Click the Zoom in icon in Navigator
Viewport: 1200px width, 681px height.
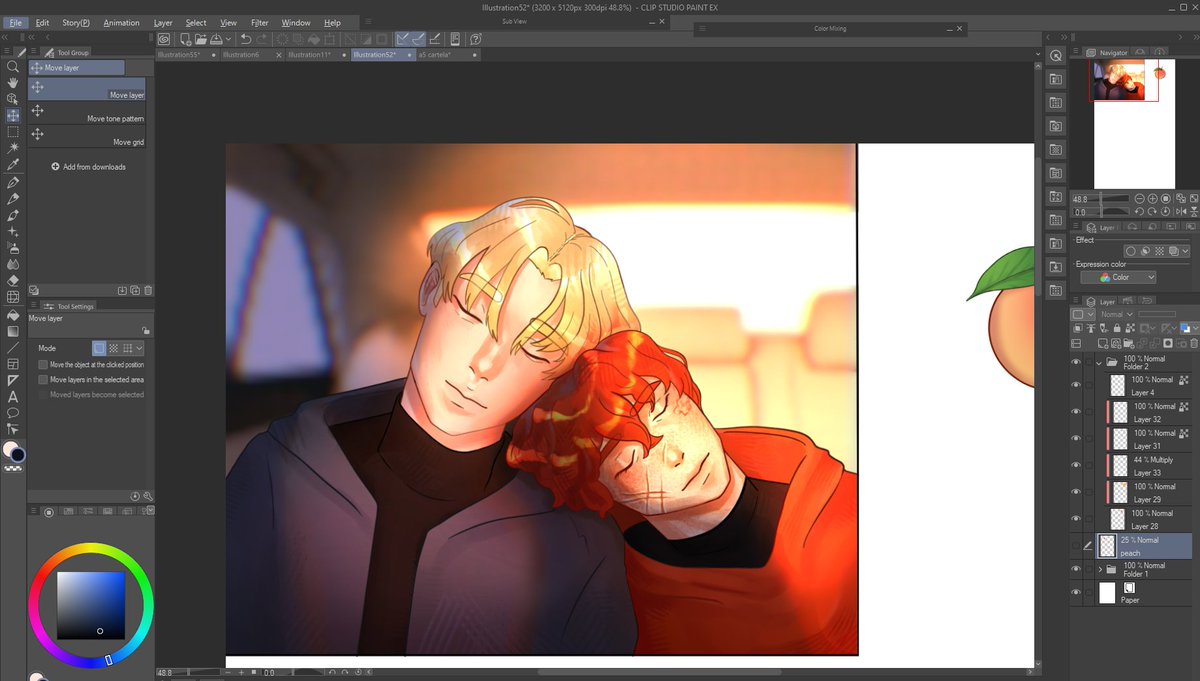pyautogui.click(x=1153, y=199)
